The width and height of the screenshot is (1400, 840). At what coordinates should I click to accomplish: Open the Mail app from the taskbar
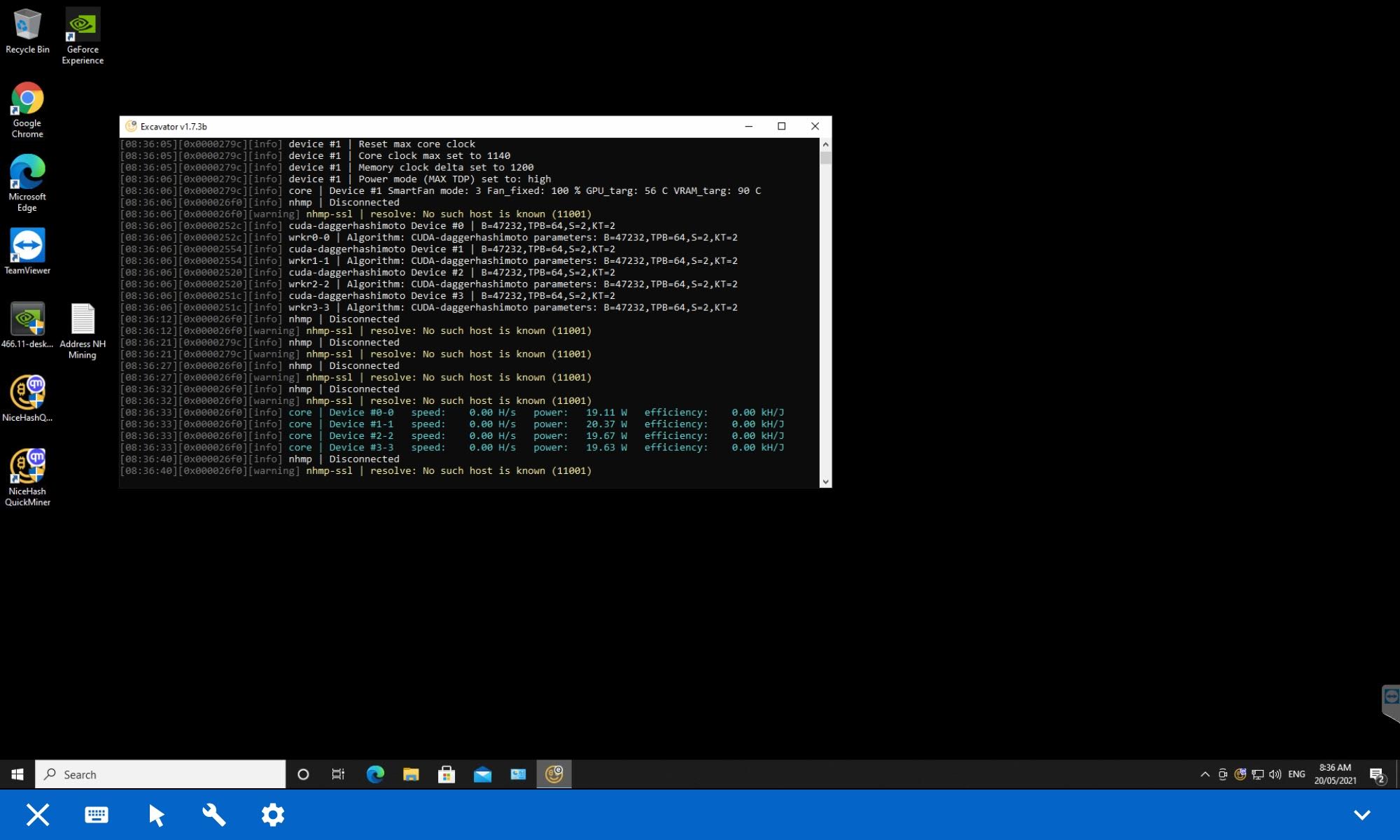click(483, 774)
